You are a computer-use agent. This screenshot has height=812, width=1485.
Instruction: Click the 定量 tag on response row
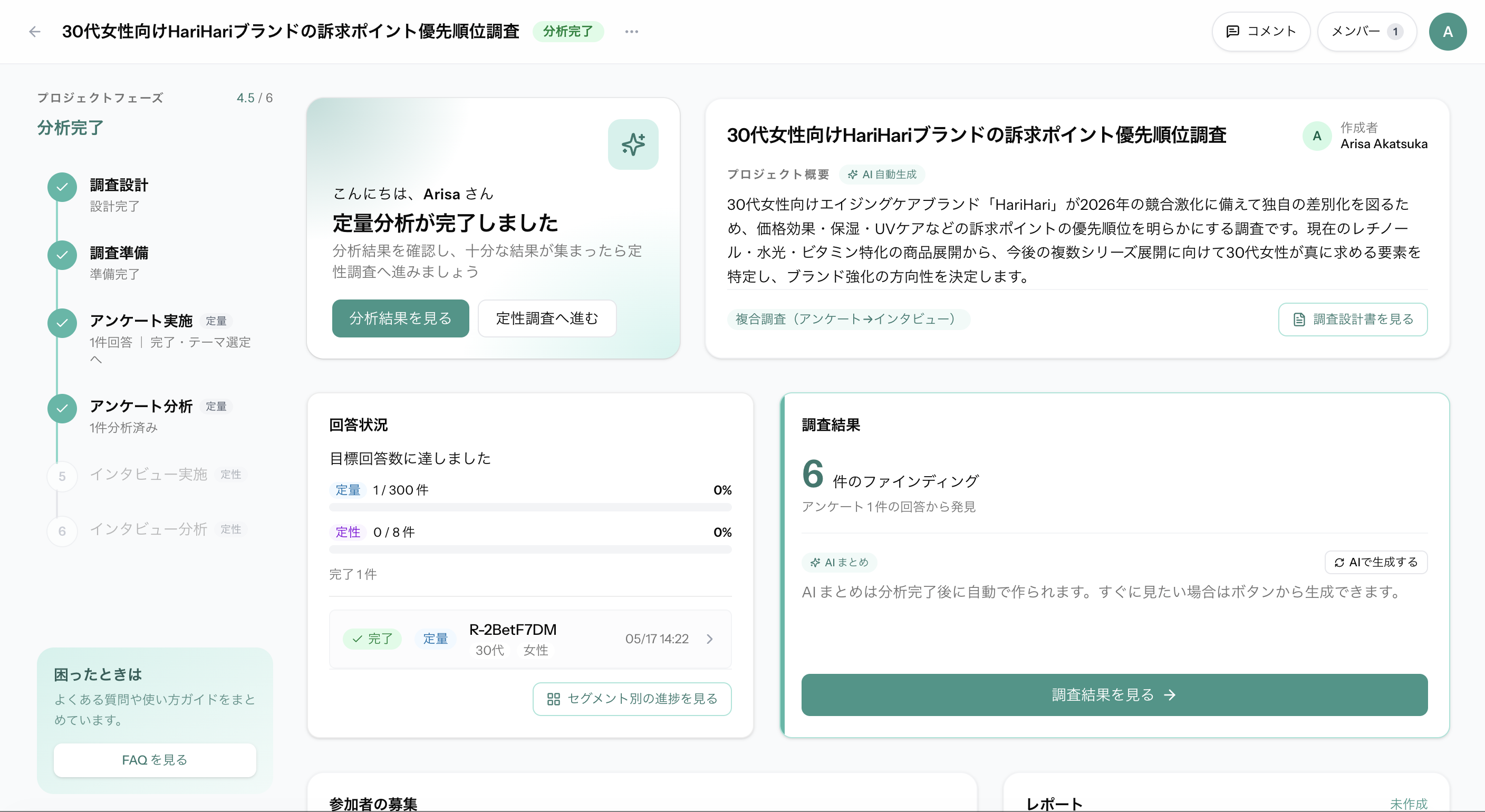pos(435,639)
